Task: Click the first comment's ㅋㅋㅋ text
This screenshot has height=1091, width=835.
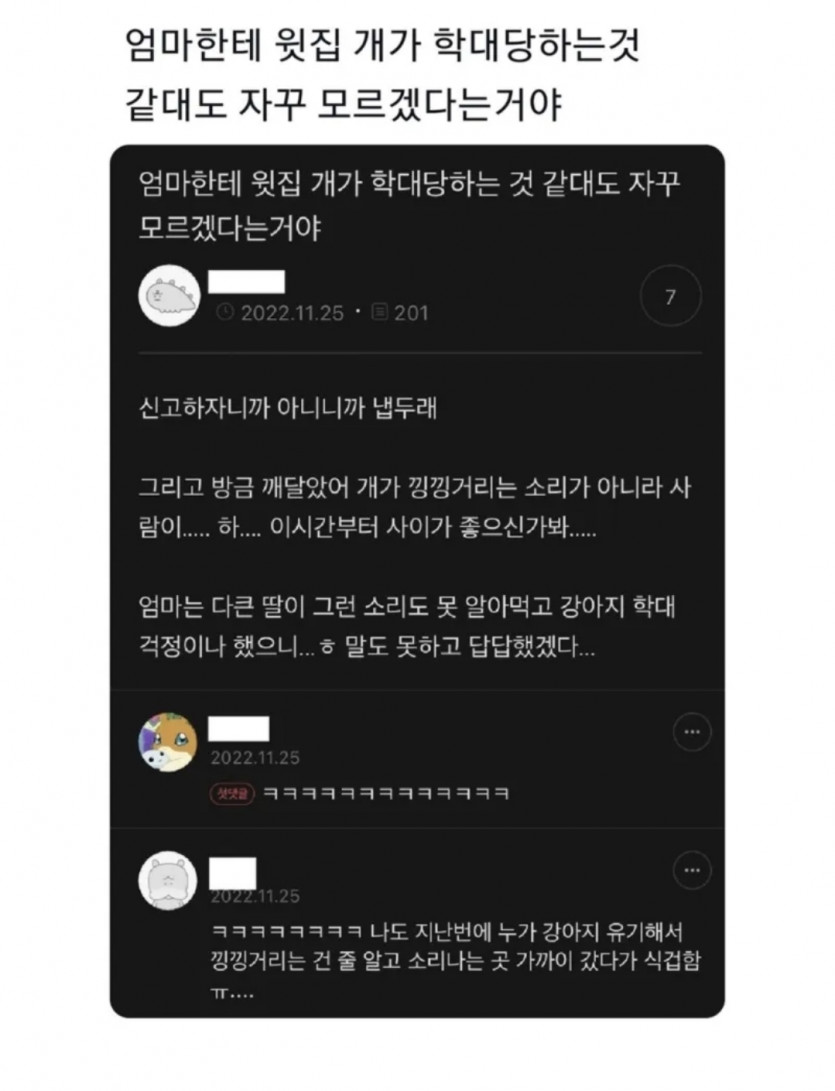Action: pyautogui.click(x=387, y=794)
